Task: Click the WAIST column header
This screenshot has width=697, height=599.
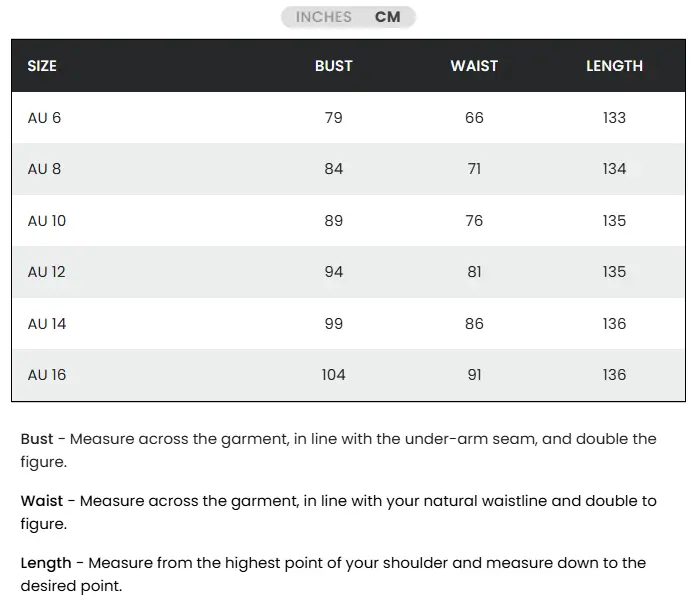Action: pyautogui.click(x=474, y=66)
